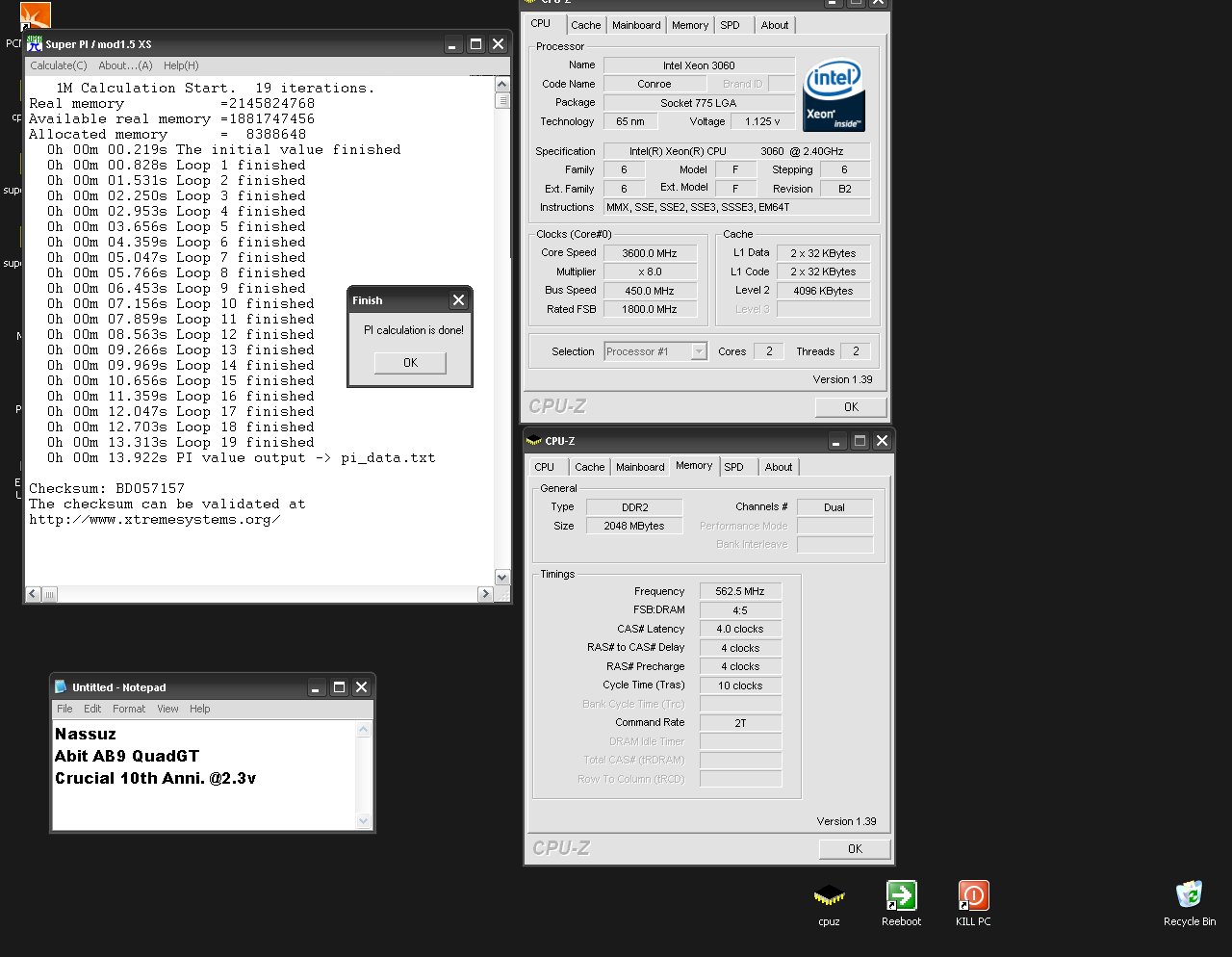The height and width of the screenshot is (957, 1232).
Task: Click memory Size 2048 MBytes field
Action: [x=634, y=526]
